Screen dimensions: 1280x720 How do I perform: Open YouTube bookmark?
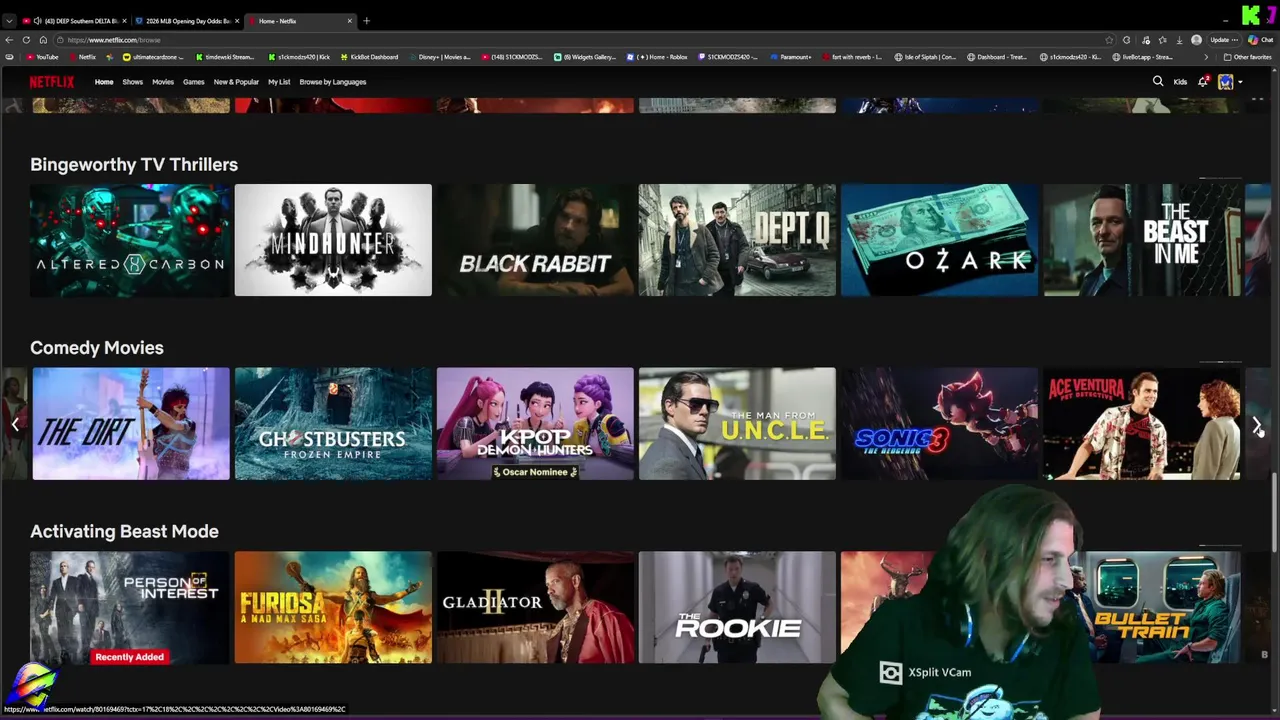42,57
